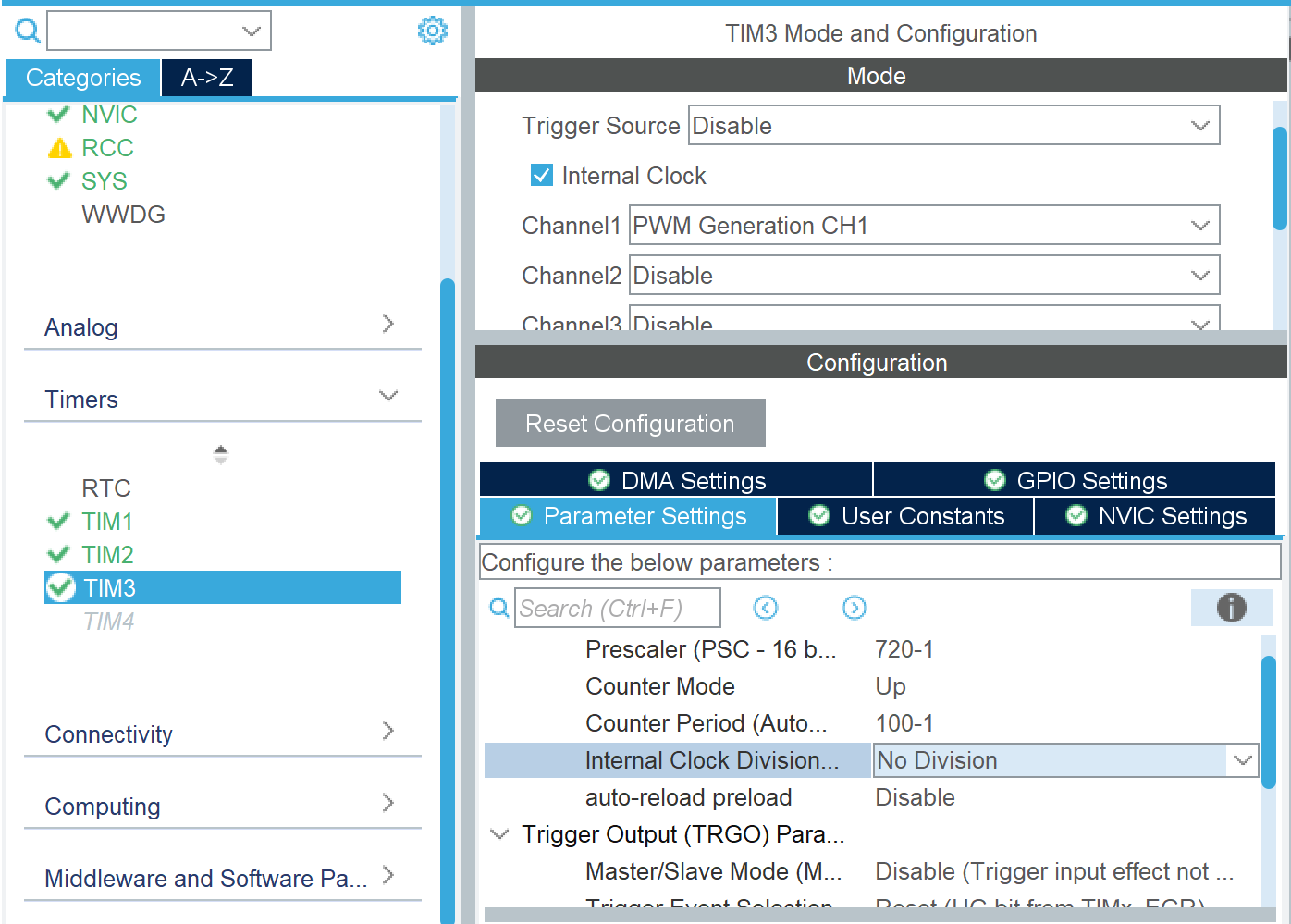
Task: Click the DMA Settings status check icon
Action: point(599,480)
